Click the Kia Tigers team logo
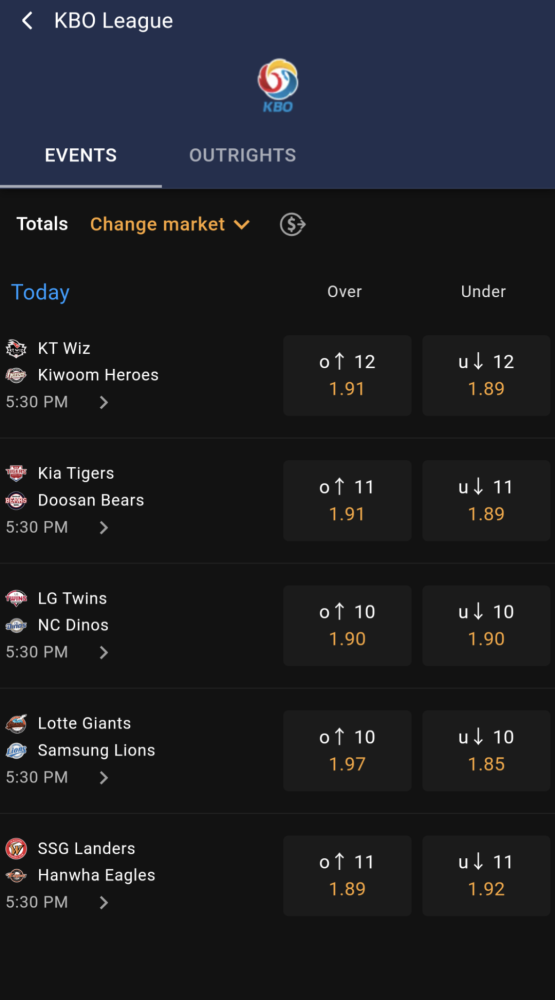The height and width of the screenshot is (1000, 555). click(x=16, y=473)
